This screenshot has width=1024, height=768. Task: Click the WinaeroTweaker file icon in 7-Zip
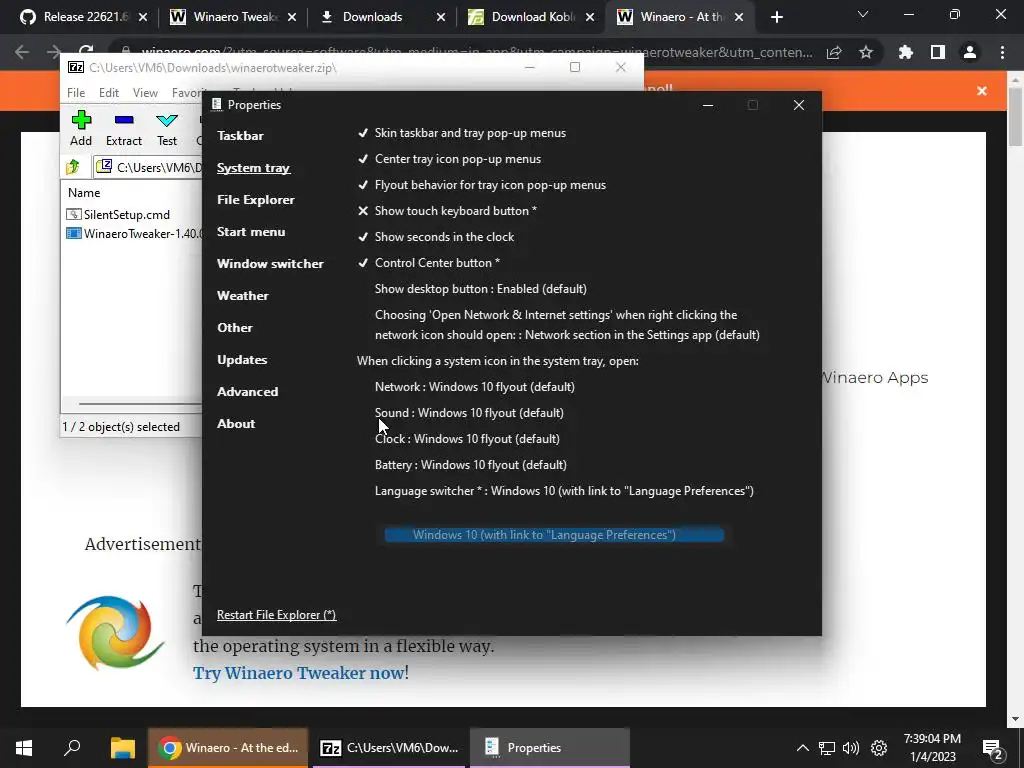click(74, 234)
